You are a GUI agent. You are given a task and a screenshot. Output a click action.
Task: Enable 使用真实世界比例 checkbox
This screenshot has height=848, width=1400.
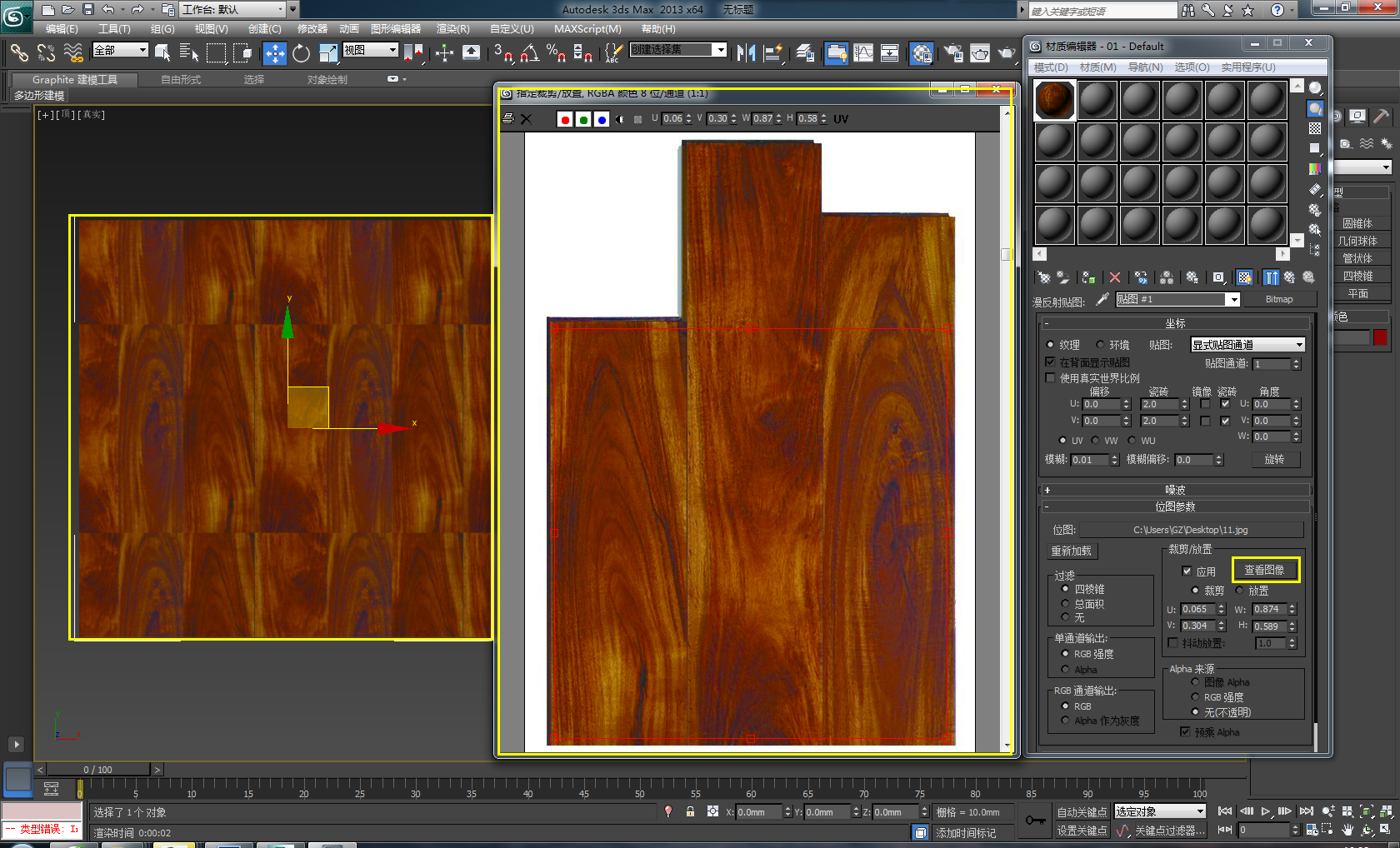1050,378
